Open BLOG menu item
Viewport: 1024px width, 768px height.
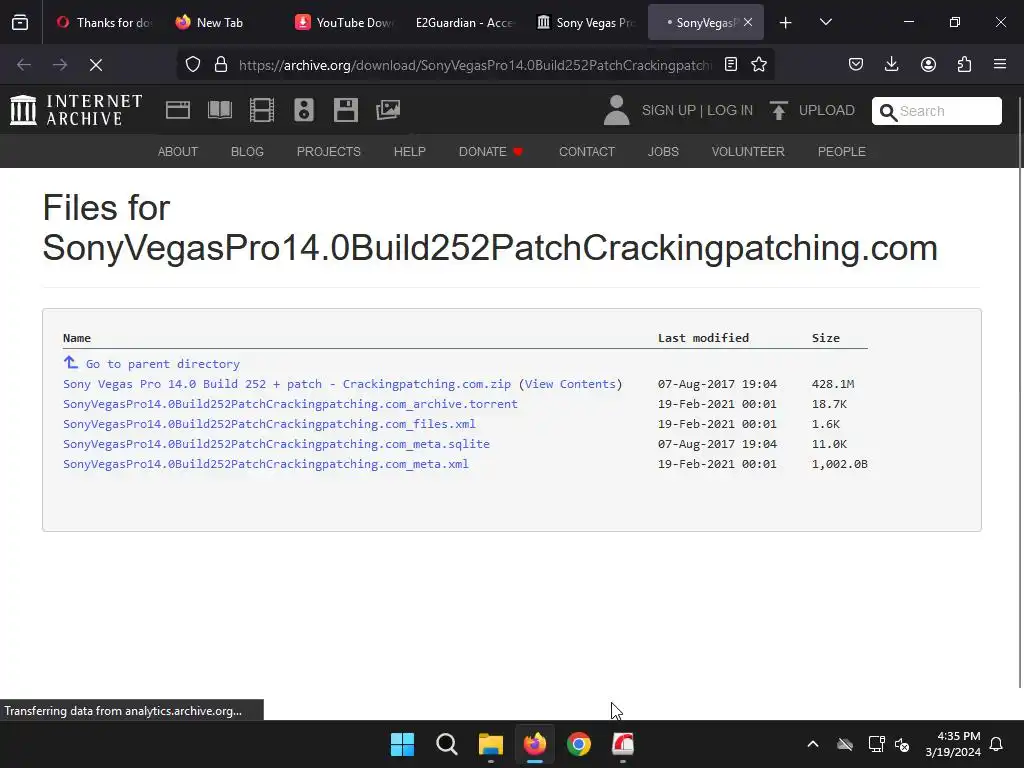pyautogui.click(x=247, y=152)
